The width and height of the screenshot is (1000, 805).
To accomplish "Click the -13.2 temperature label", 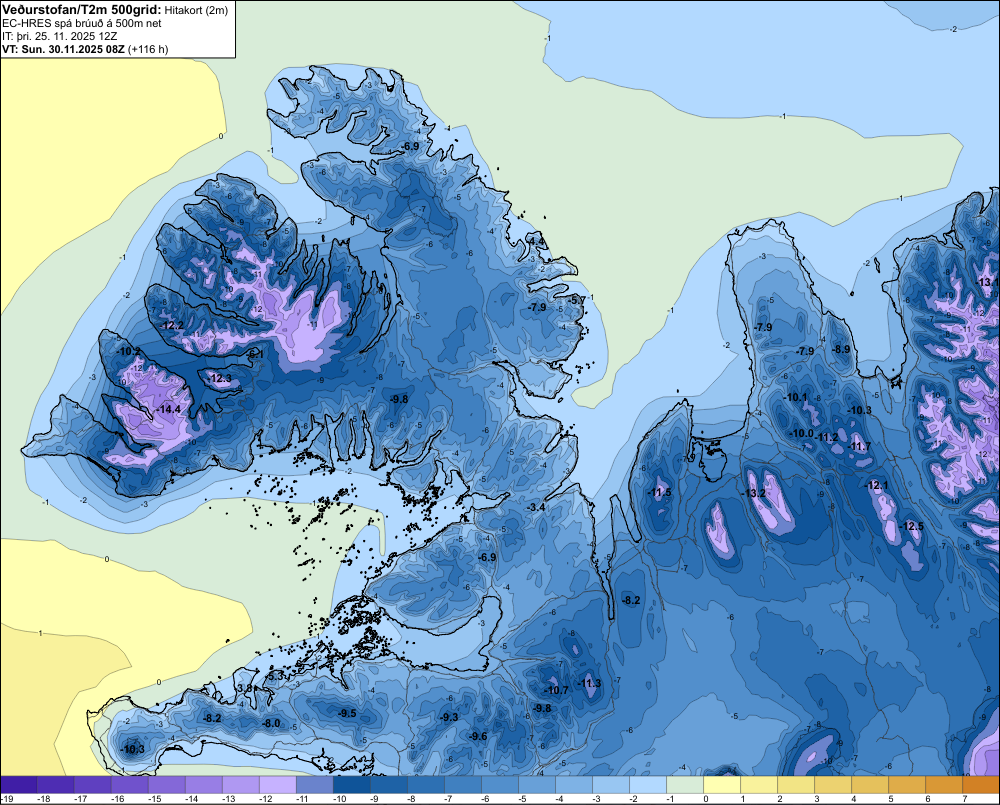I will click(753, 493).
